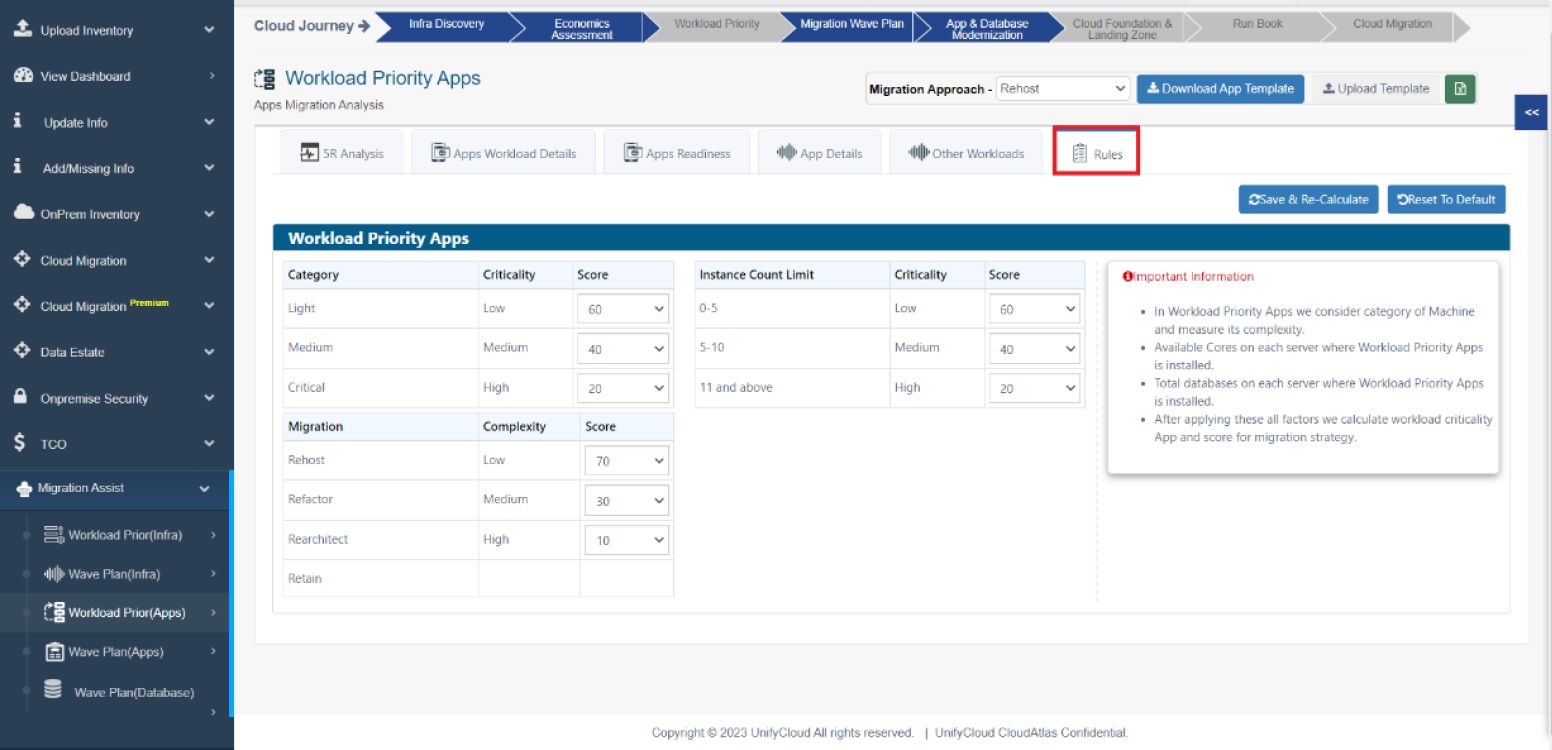Switch to the Apps Workload Details tab
The height and width of the screenshot is (750, 1552).
(x=503, y=153)
